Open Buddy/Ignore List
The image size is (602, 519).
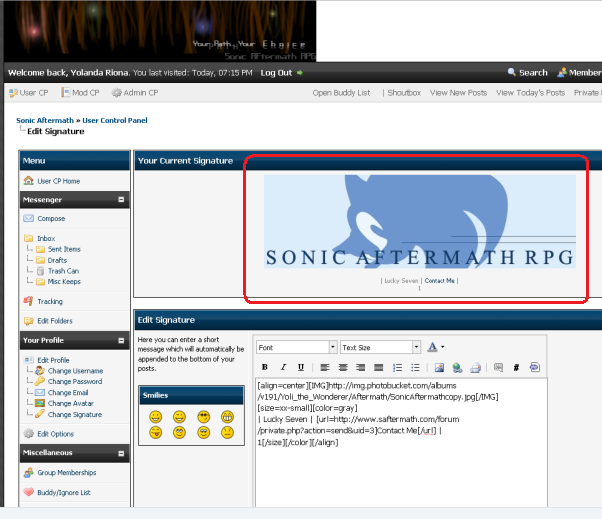(64, 493)
